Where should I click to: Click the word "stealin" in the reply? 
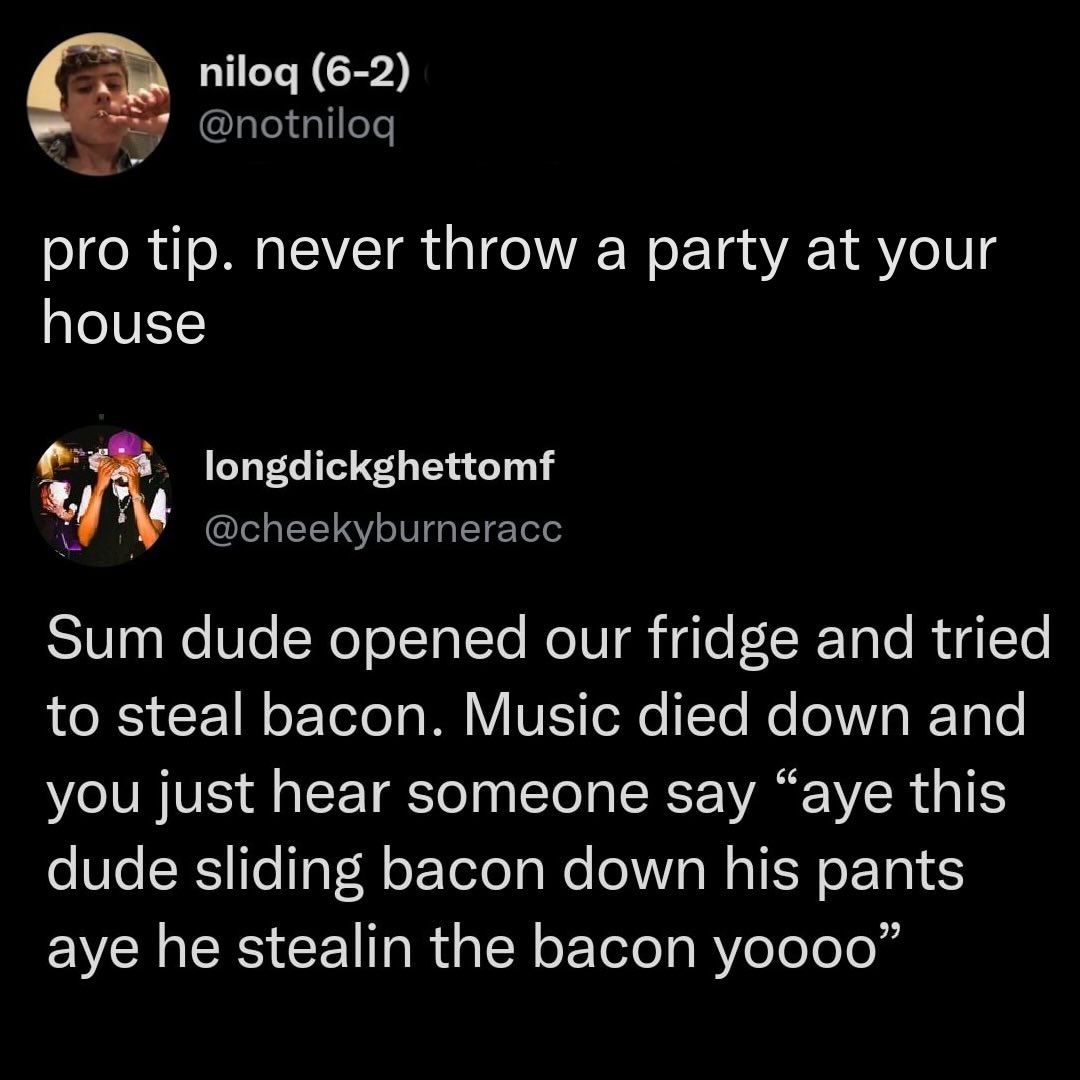(324, 948)
